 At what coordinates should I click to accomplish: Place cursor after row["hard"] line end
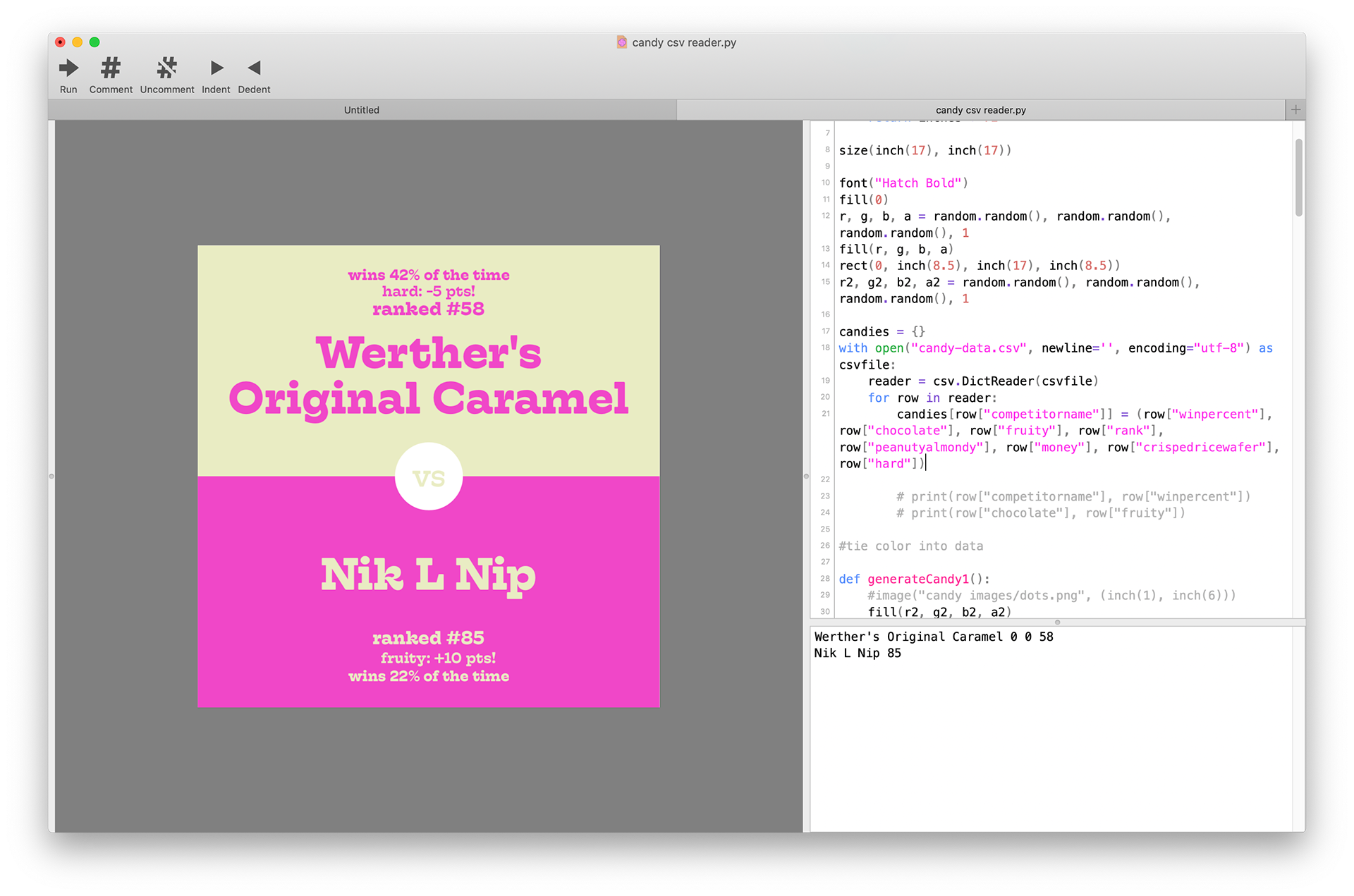click(x=926, y=464)
